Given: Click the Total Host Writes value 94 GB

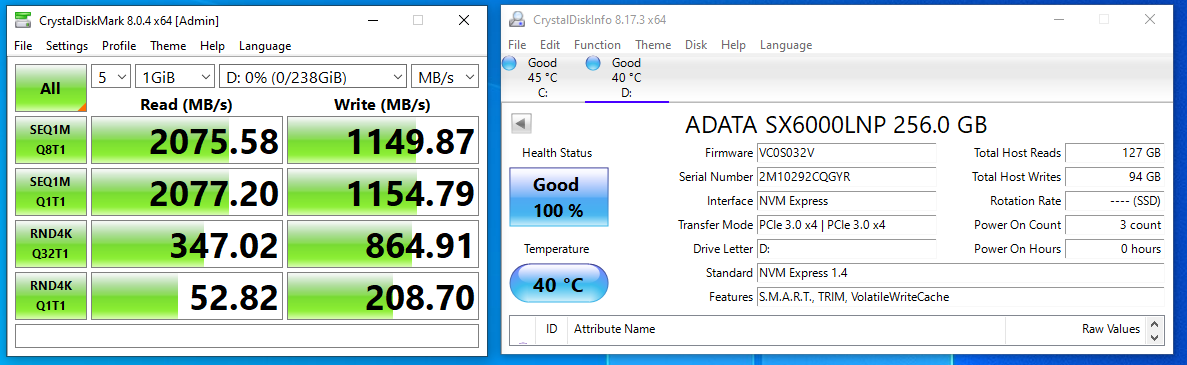Looking at the screenshot, I should coord(1115,177).
